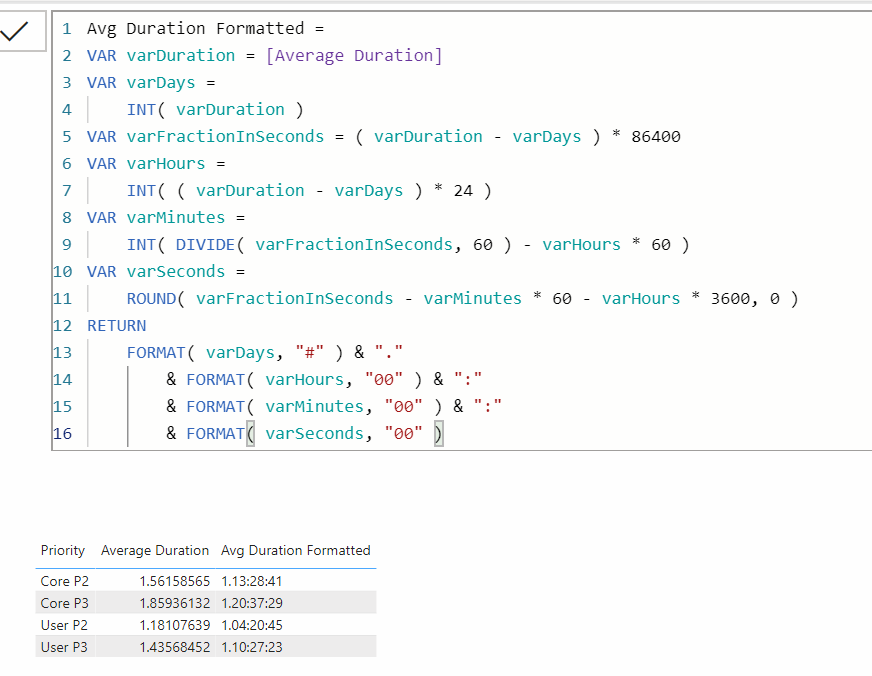Image resolution: width=872 pixels, height=676 pixels.
Task: Place cursor on 'varDays' on line 3
Action: 161,83
